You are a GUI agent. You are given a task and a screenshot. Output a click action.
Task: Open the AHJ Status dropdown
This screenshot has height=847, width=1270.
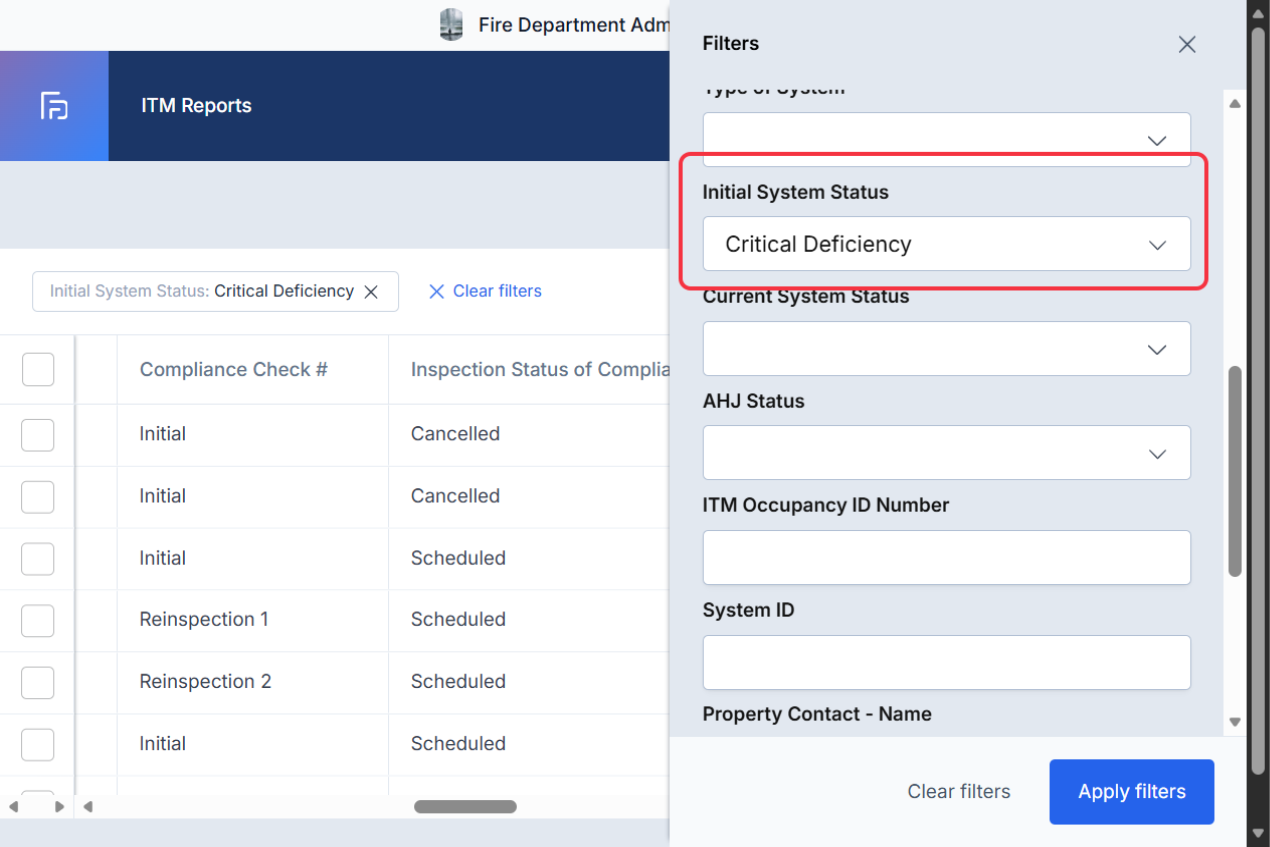[x=946, y=453]
